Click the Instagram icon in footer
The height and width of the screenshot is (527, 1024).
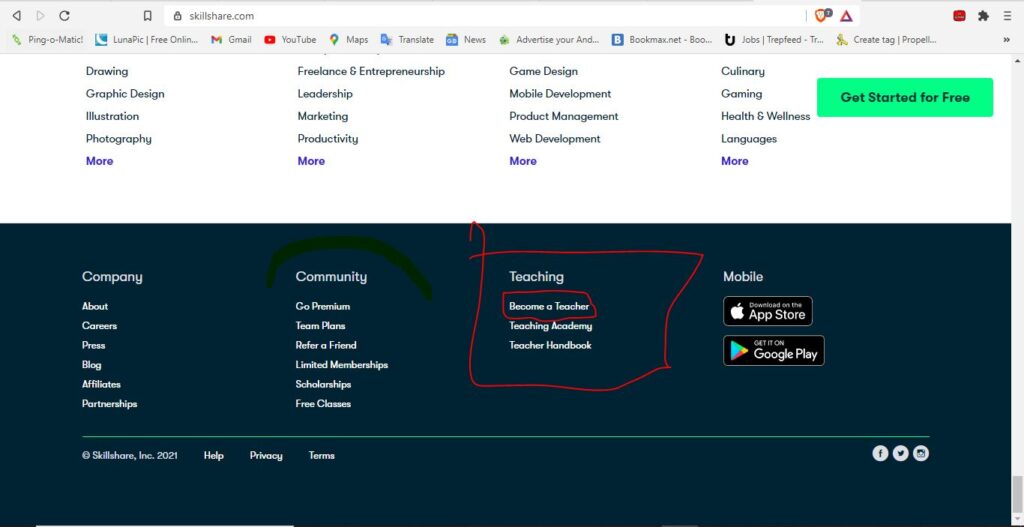point(921,453)
